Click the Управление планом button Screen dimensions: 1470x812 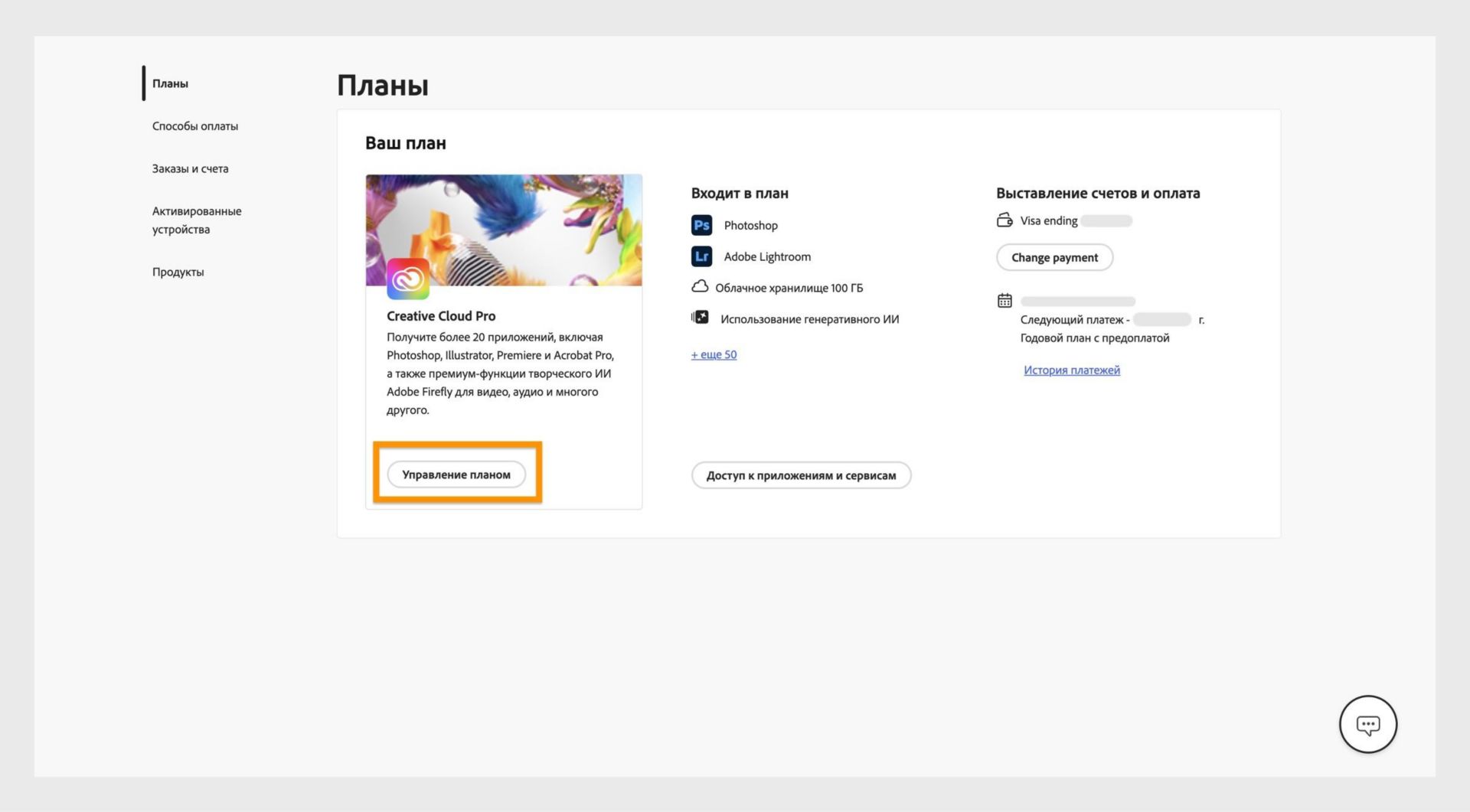(x=456, y=474)
